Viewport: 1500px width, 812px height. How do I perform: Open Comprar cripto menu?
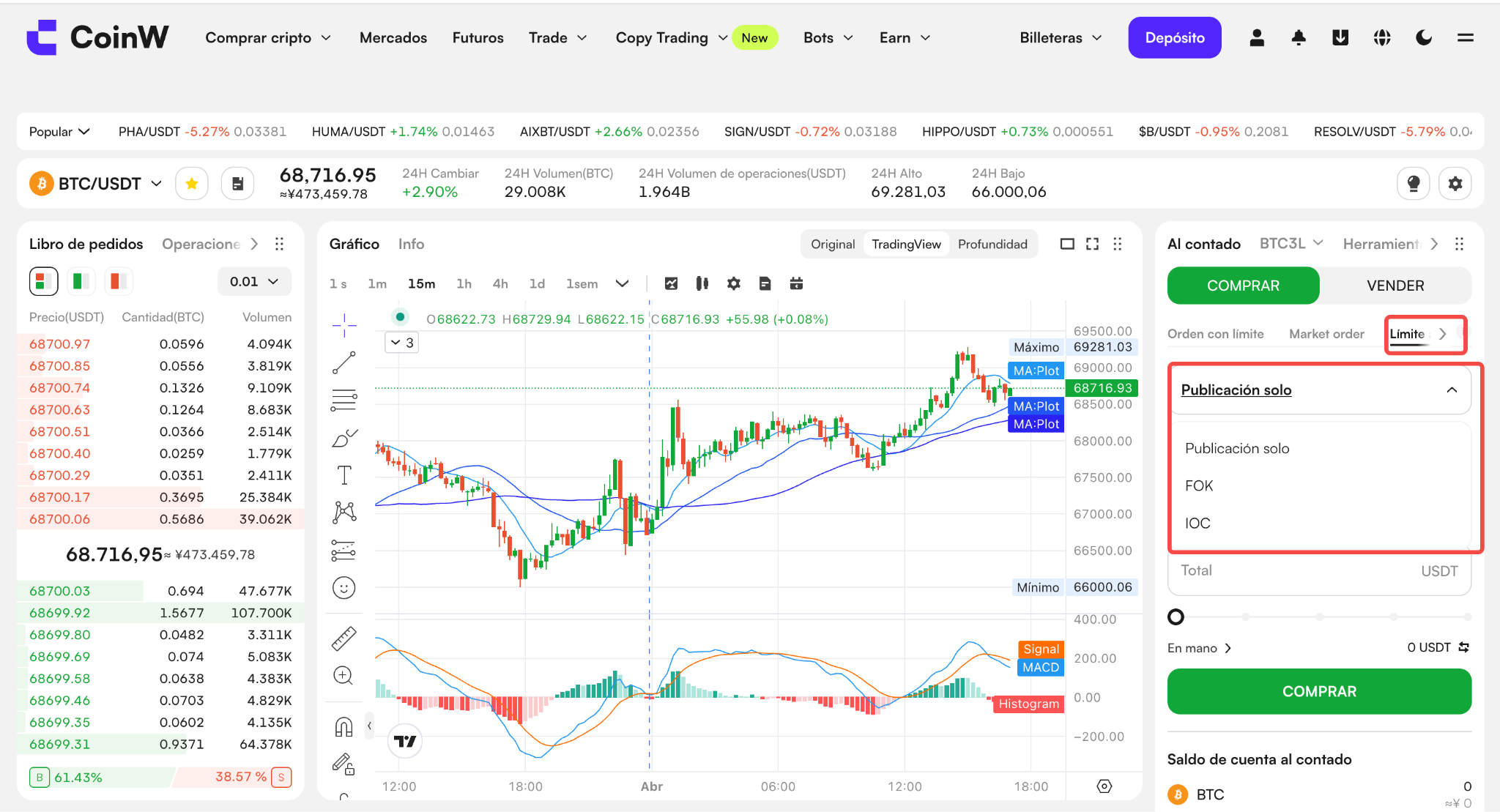(x=268, y=37)
